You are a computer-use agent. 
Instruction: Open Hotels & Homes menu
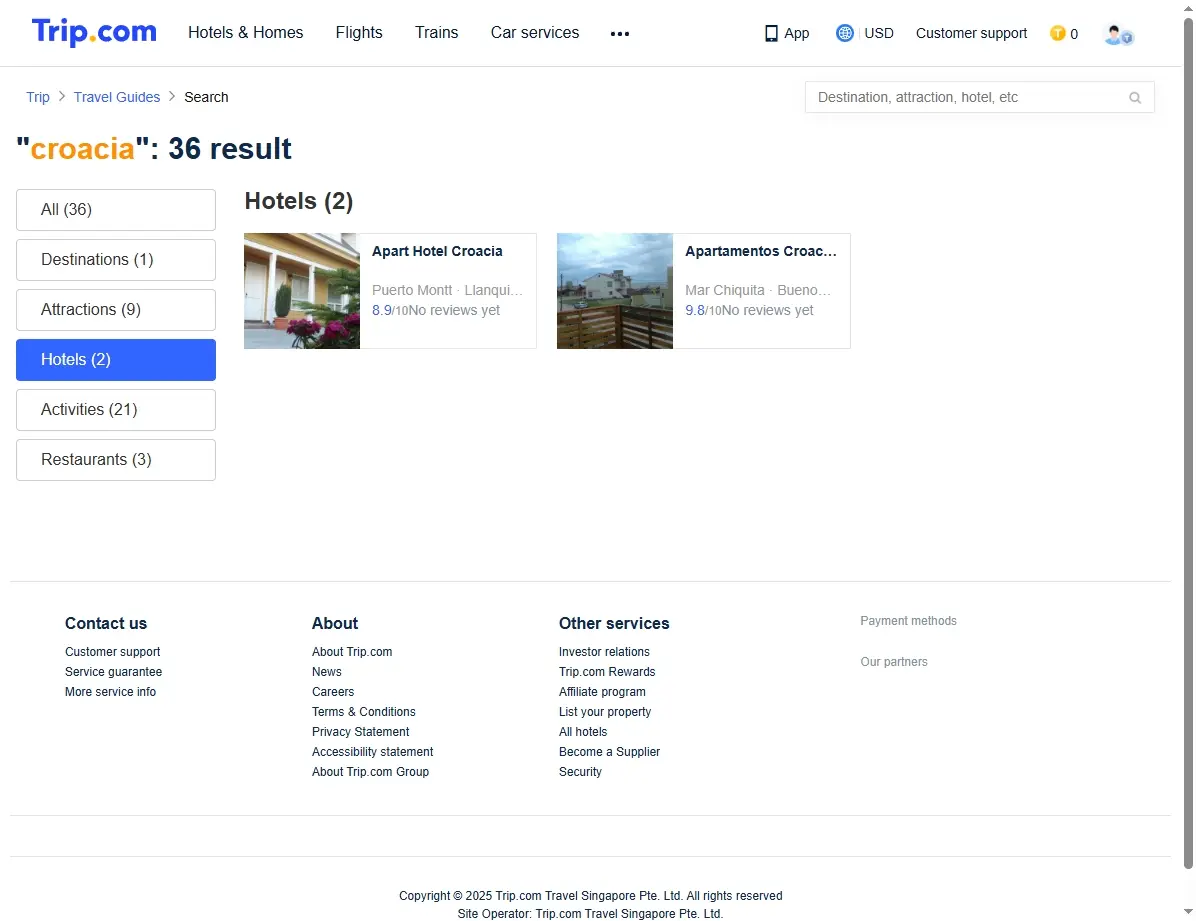[x=246, y=33]
